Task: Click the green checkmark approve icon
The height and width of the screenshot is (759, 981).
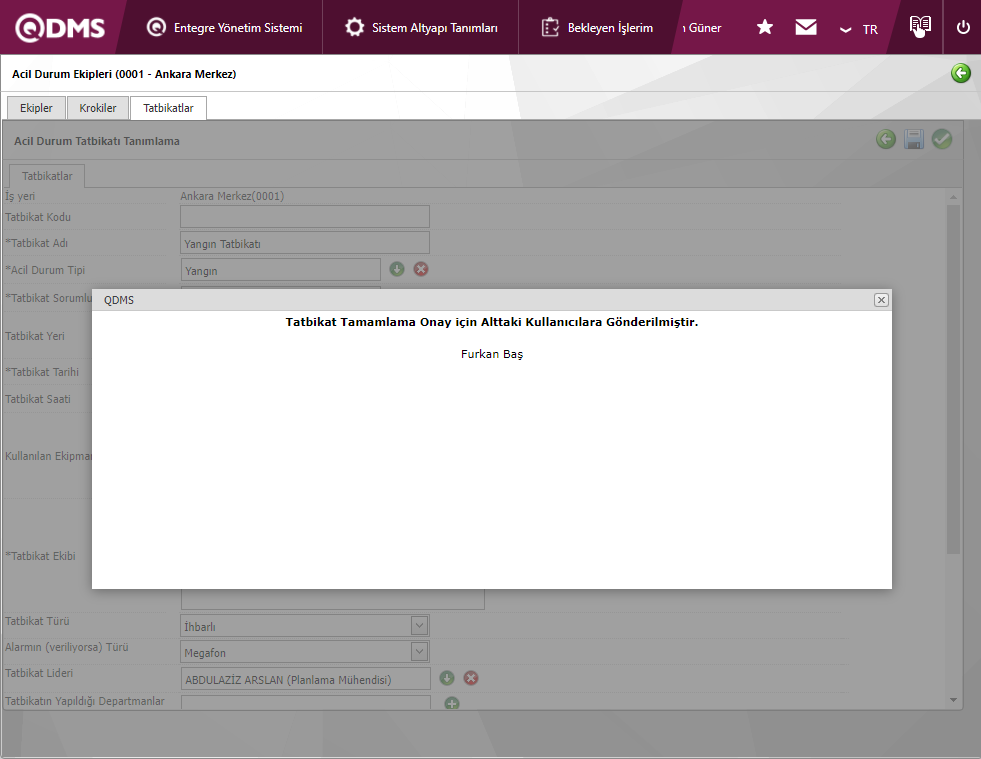Action: coord(941,140)
